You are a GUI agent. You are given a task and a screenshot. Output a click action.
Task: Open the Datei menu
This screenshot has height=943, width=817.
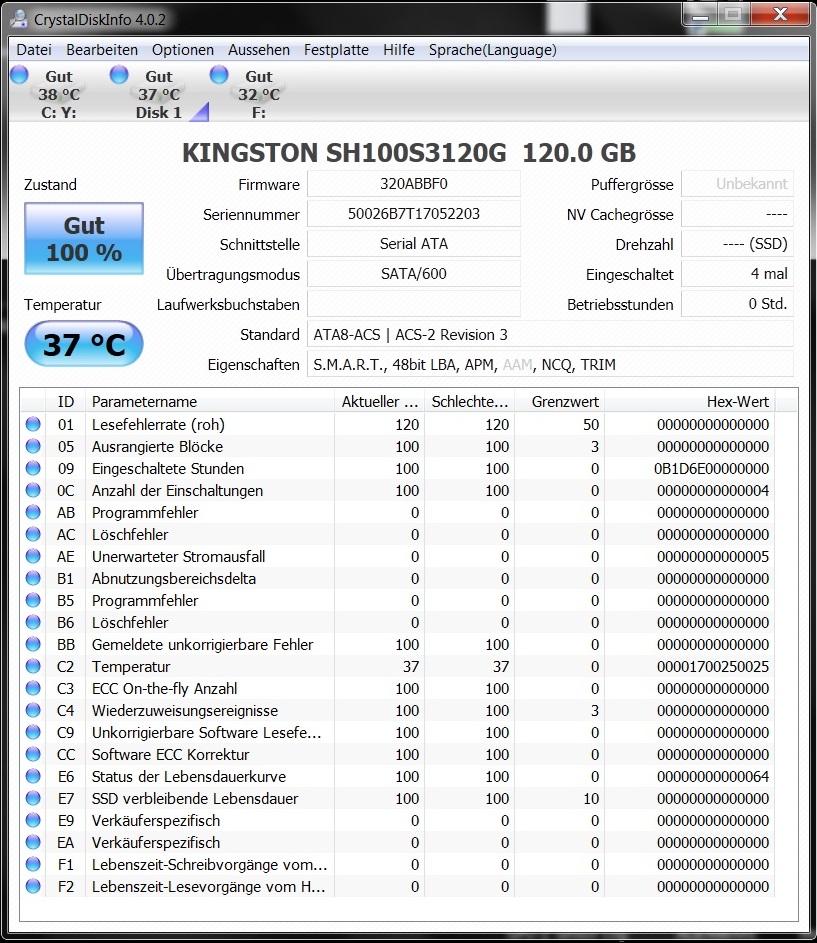click(34, 50)
